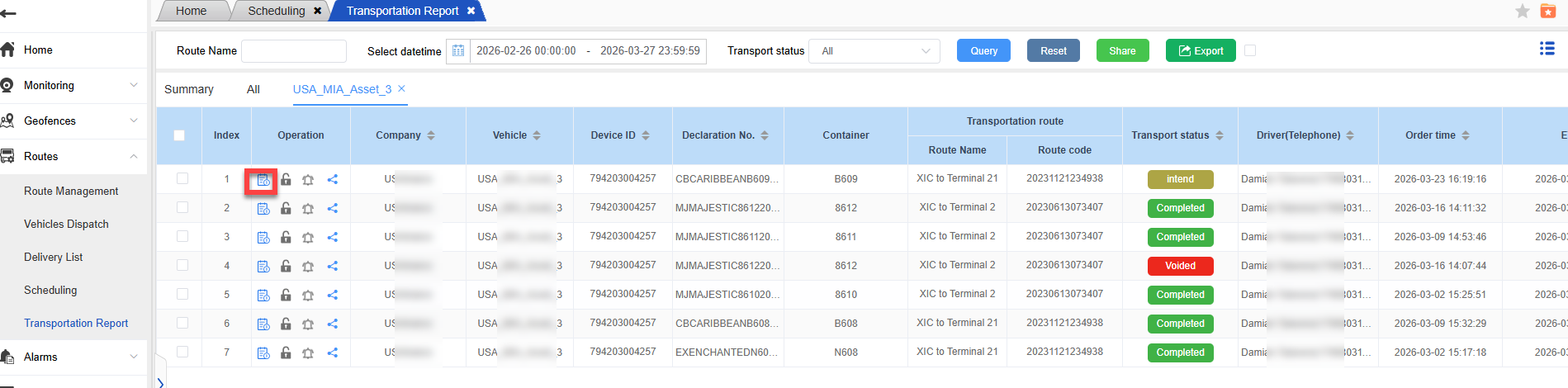Tick the select-all checkbox in table header
The height and width of the screenshot is (388, 1568).
point(179,135)
